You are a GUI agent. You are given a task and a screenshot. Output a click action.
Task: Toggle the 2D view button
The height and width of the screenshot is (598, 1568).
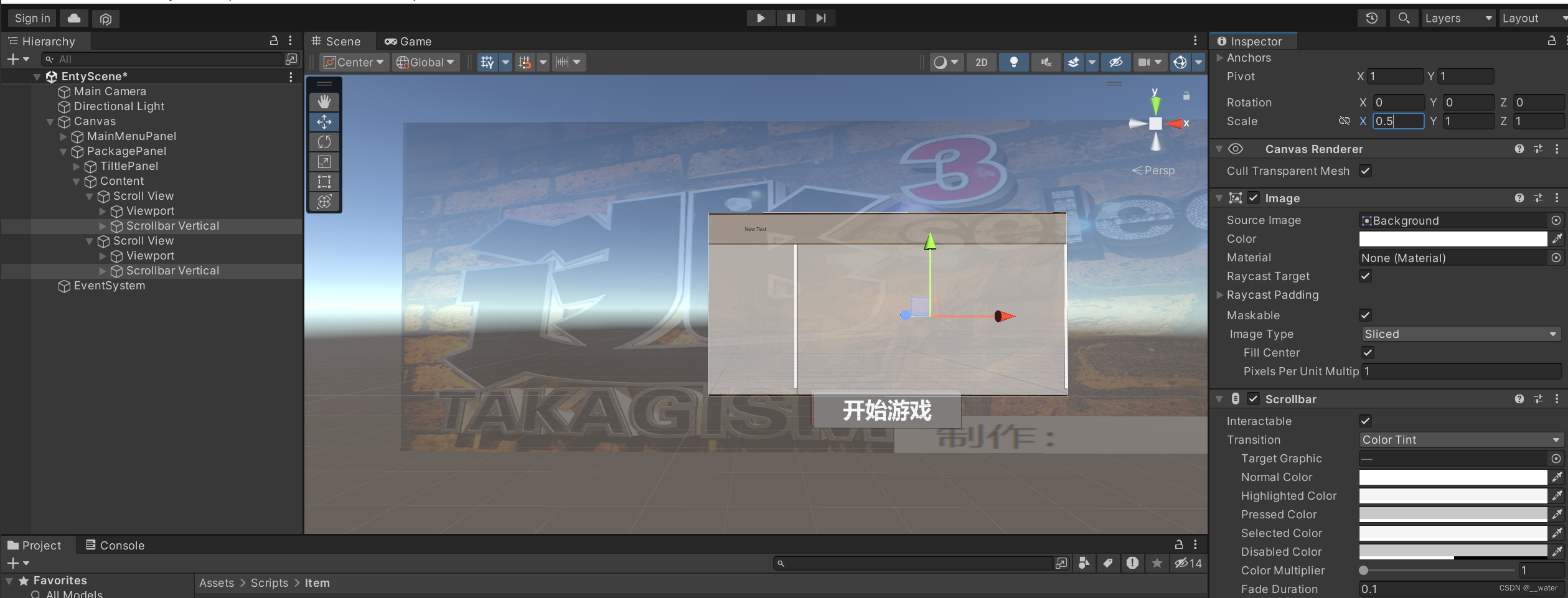982,62
